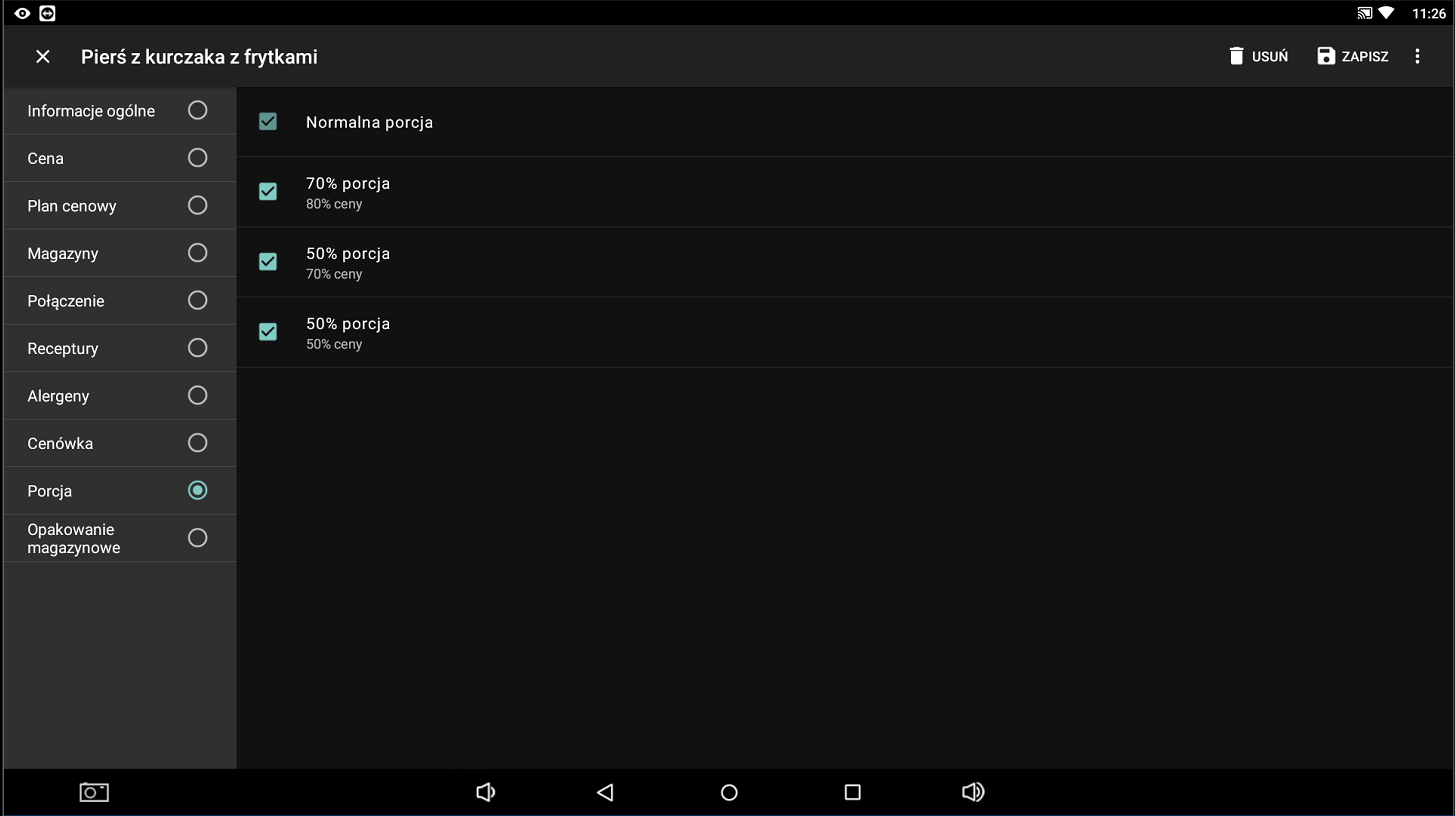Viewport: 1455px width, 816px height.
Task: Tap the Android back triangle button
Action: pyautogui.click(x=605, y=792)
